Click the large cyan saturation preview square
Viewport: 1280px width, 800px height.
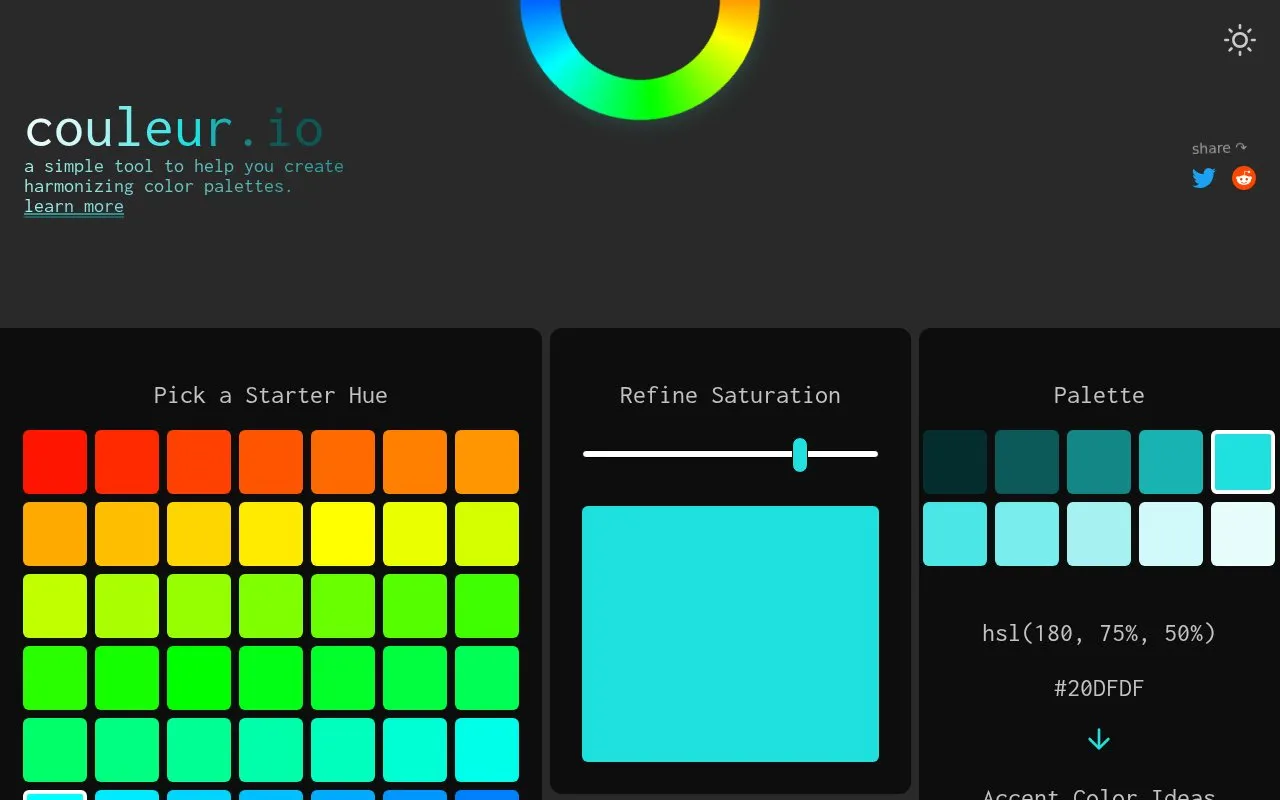point(730,634)
